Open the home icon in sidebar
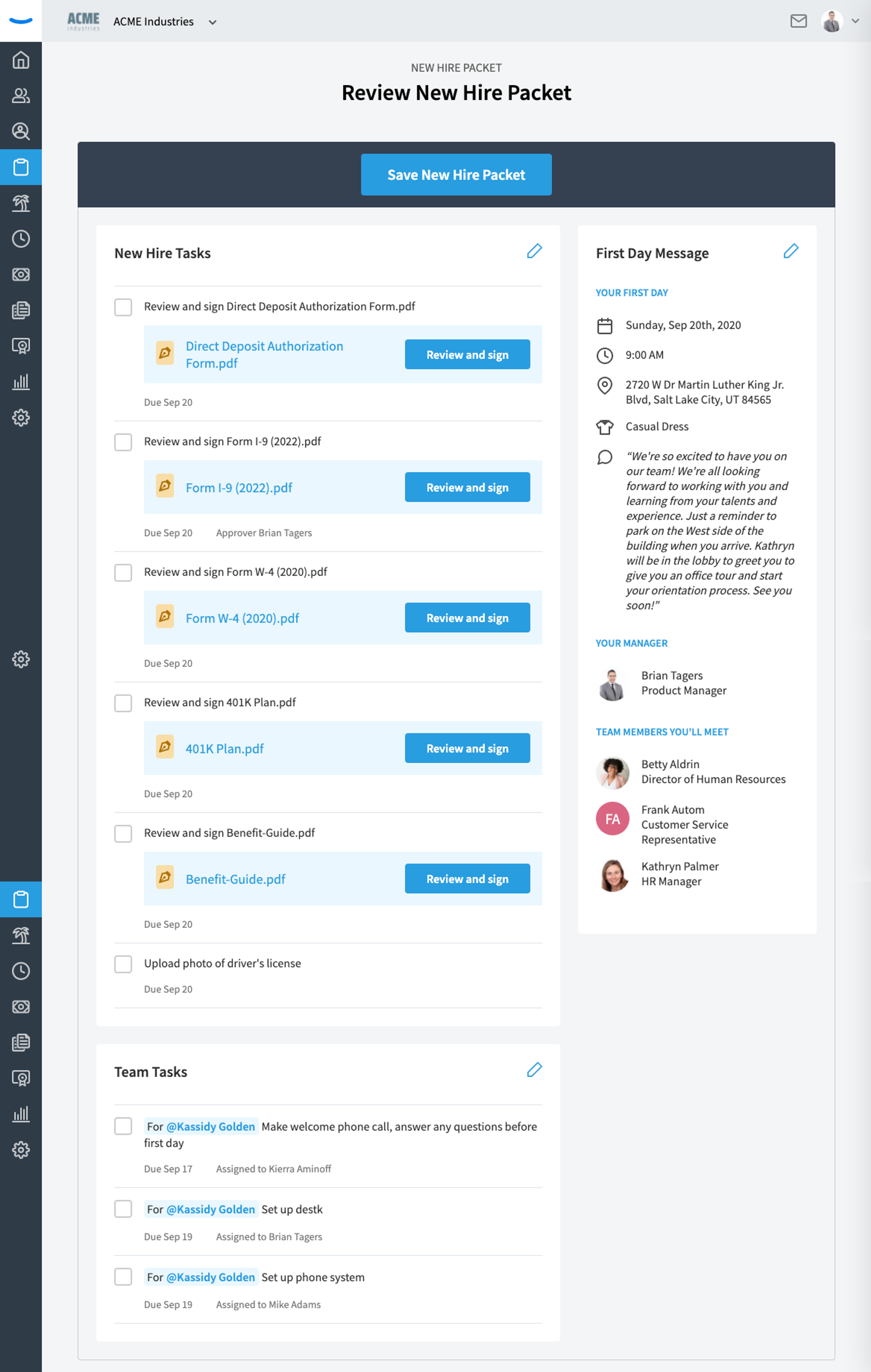This screenshot has height=1372, width=871. tap(21, 60)
